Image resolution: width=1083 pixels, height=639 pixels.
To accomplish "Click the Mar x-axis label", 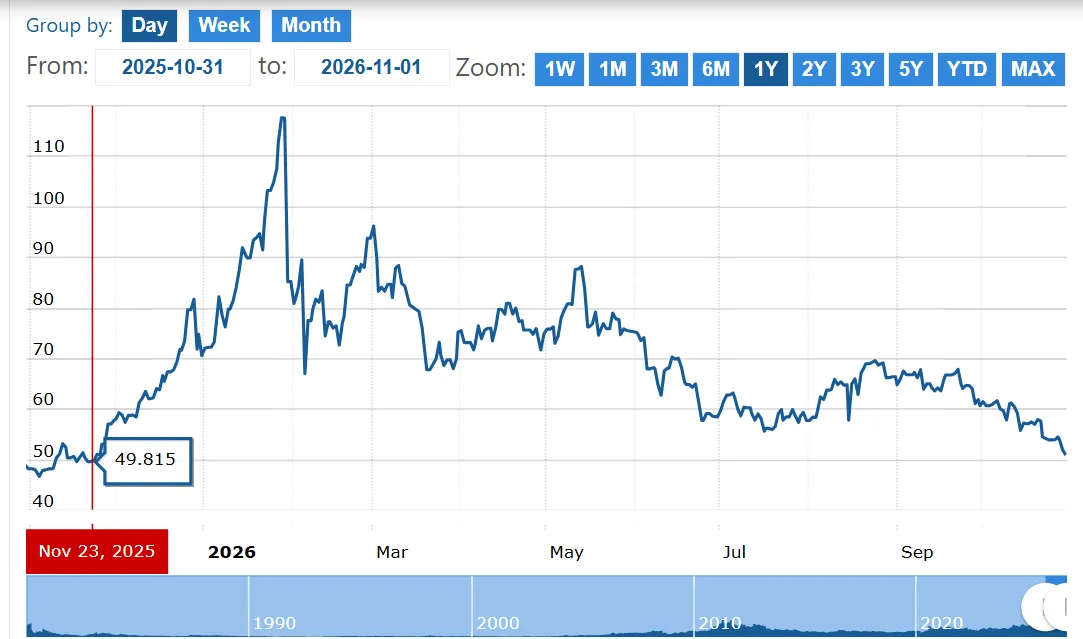I will click(x=392, y=552).
